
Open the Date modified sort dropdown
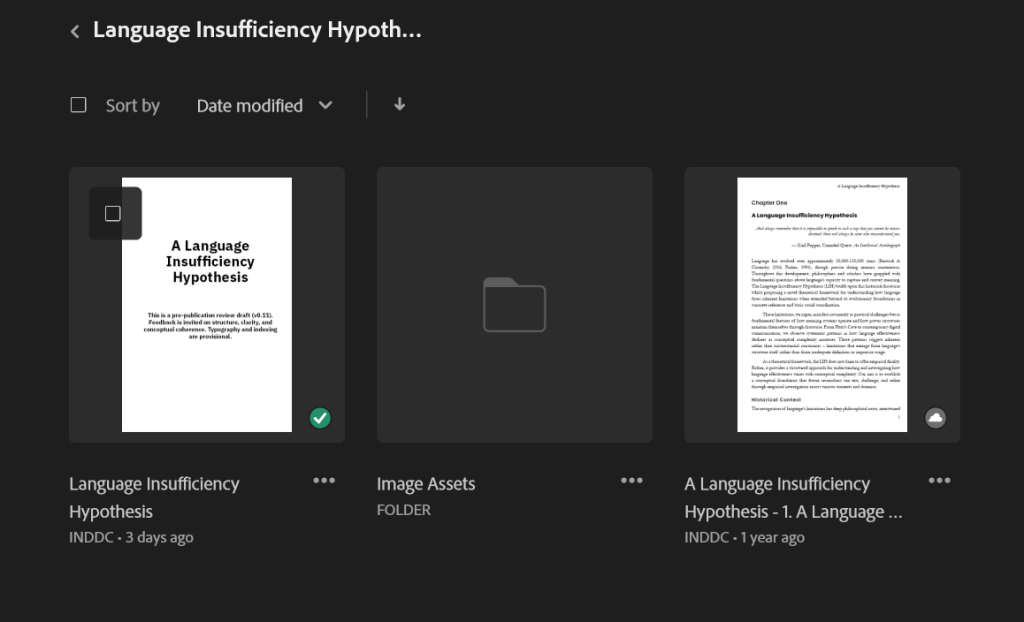250,105
